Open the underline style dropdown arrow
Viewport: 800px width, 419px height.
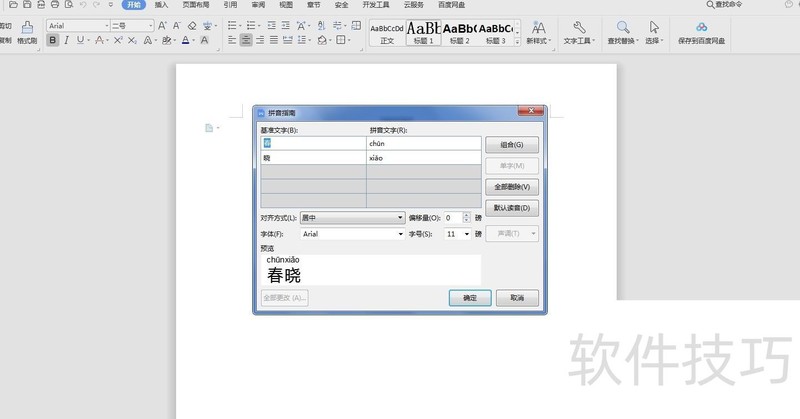coord(89,40)
